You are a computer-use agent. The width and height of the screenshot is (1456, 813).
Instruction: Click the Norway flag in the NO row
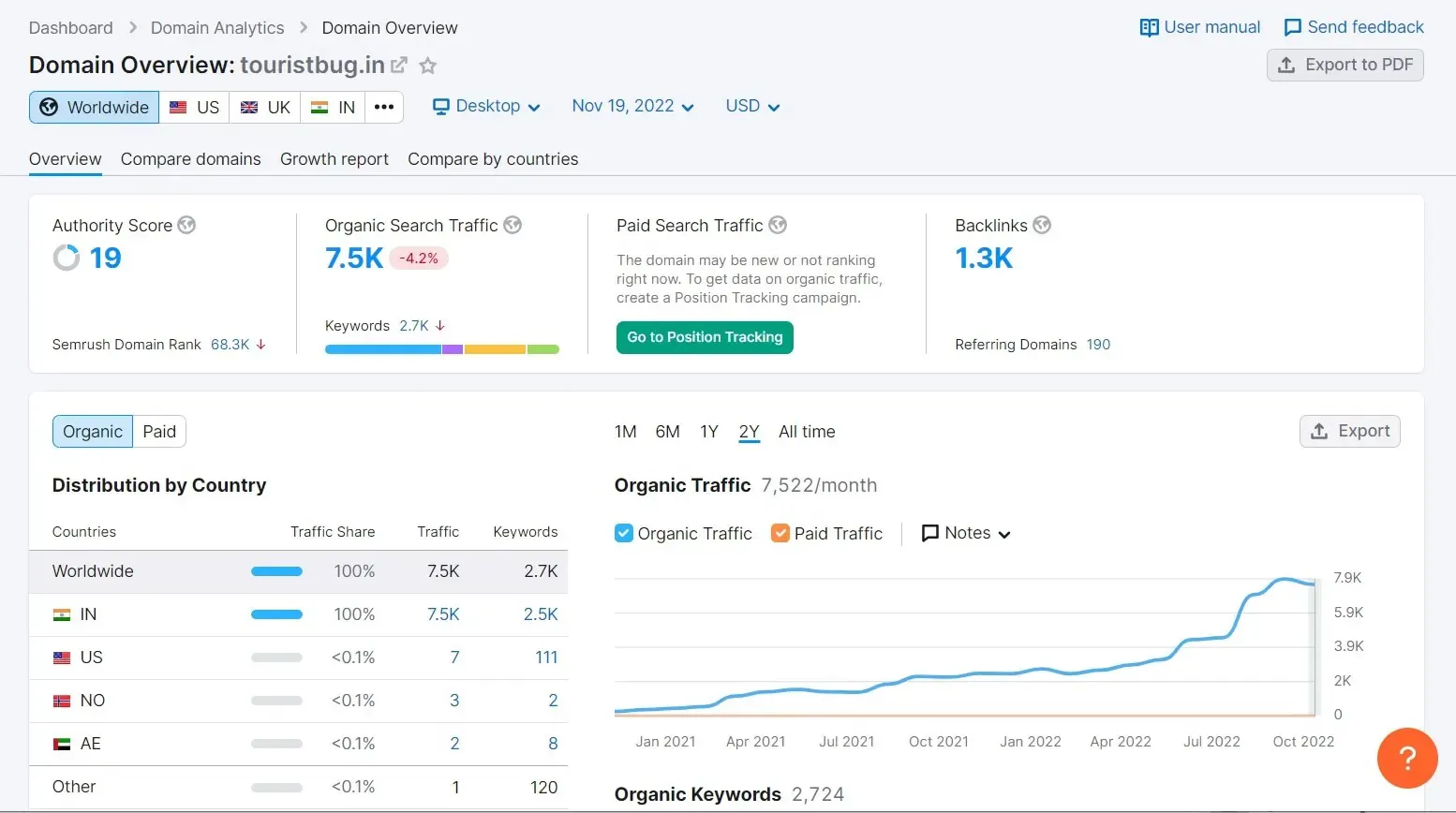click(x=62, y=701)
